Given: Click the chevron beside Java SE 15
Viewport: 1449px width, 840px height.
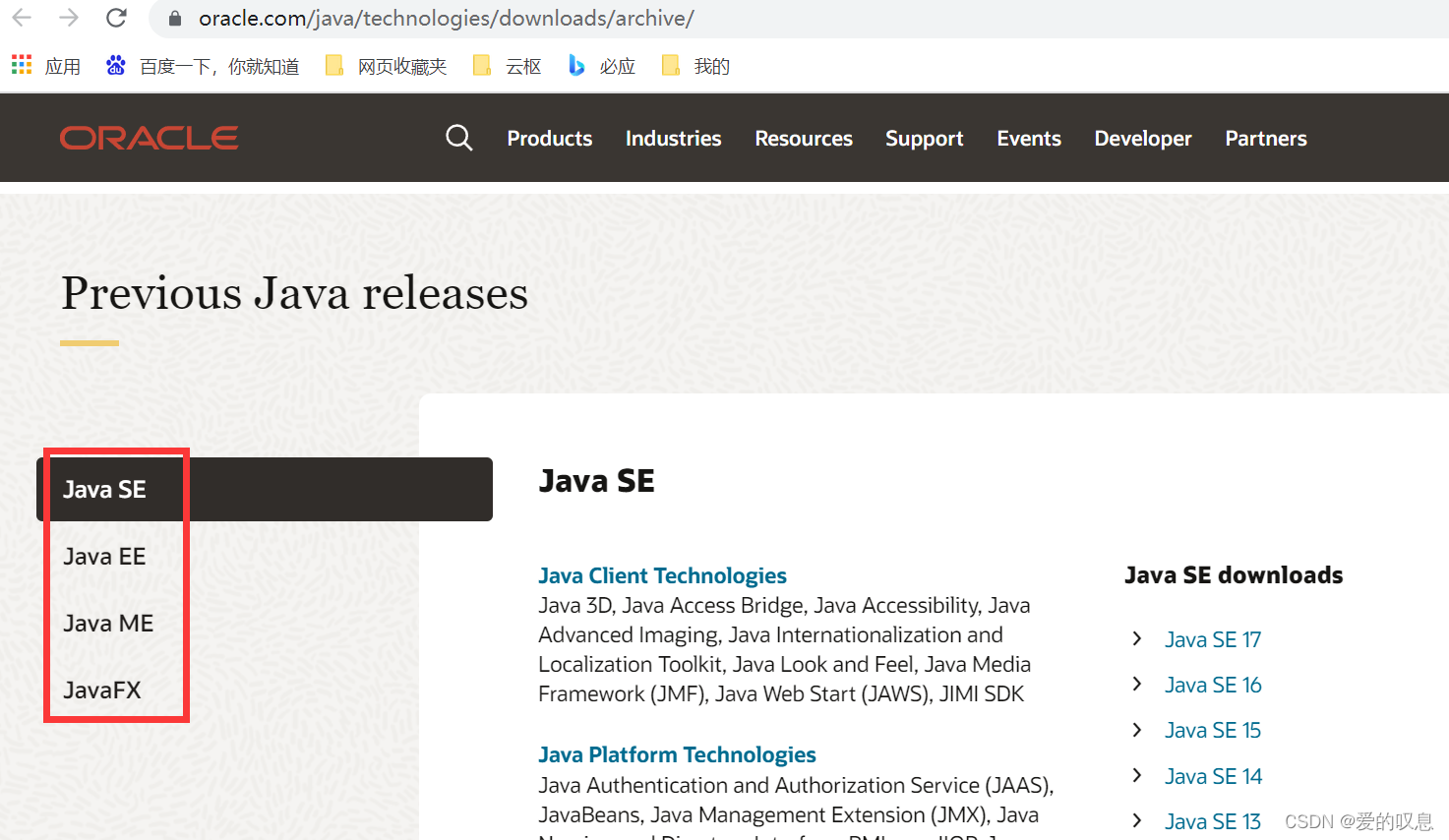Looking at the screenshot, I should point(1137,730).
